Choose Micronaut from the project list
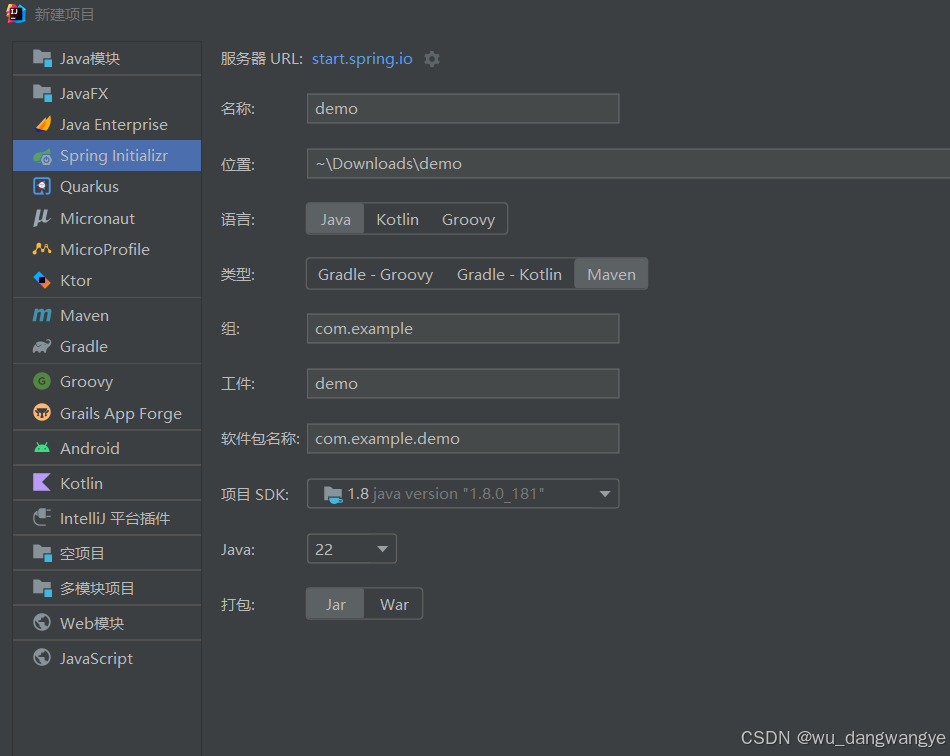The image size is (950, 756). click(x=107, y=218)
